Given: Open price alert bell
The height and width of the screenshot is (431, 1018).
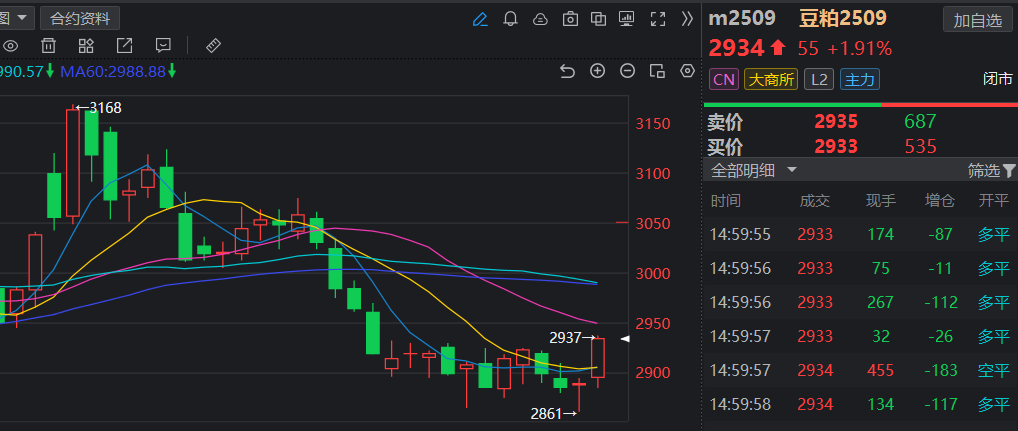Looking at the screenshot, I should 510,19.
